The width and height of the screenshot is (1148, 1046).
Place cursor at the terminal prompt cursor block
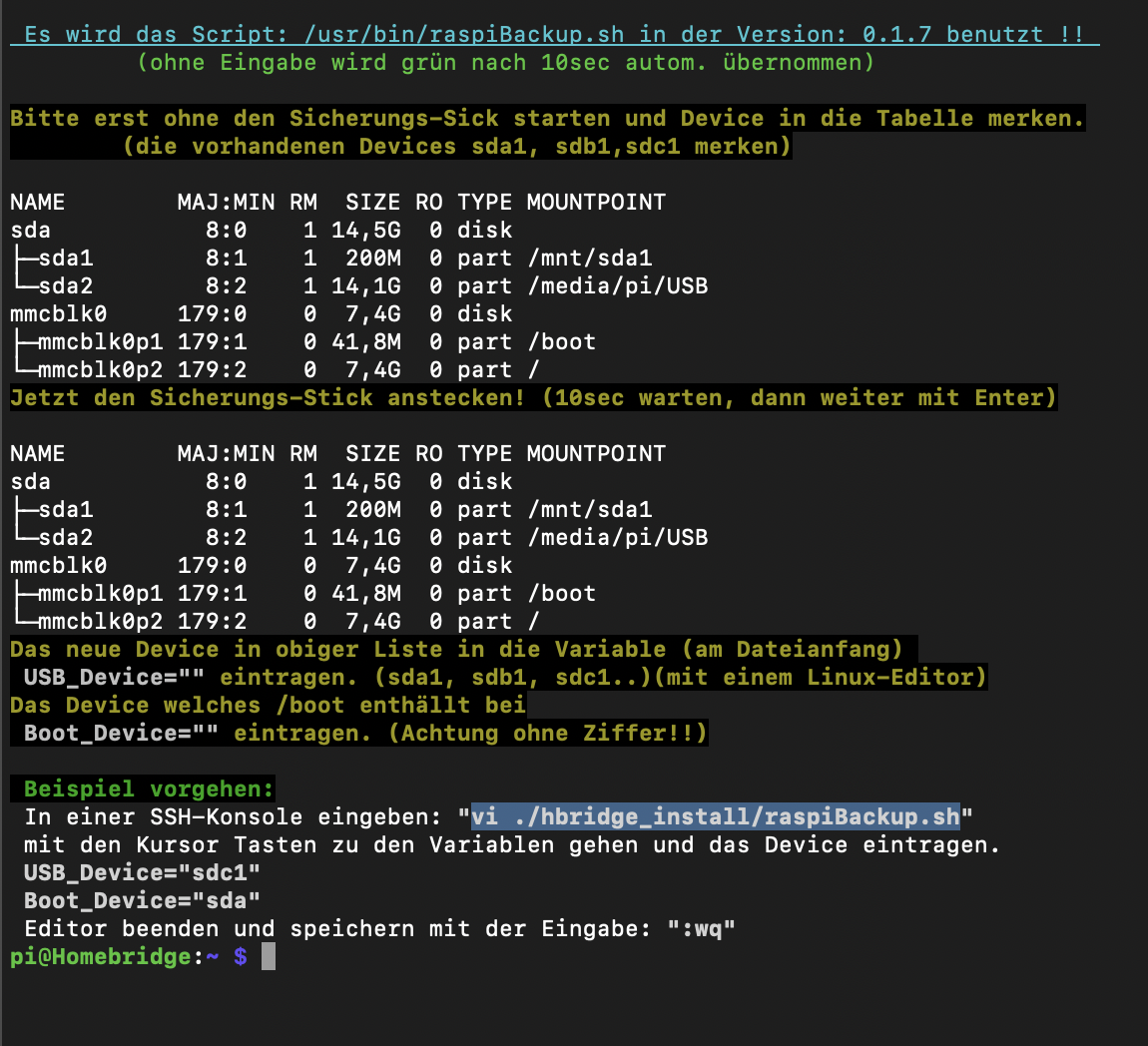268,956
